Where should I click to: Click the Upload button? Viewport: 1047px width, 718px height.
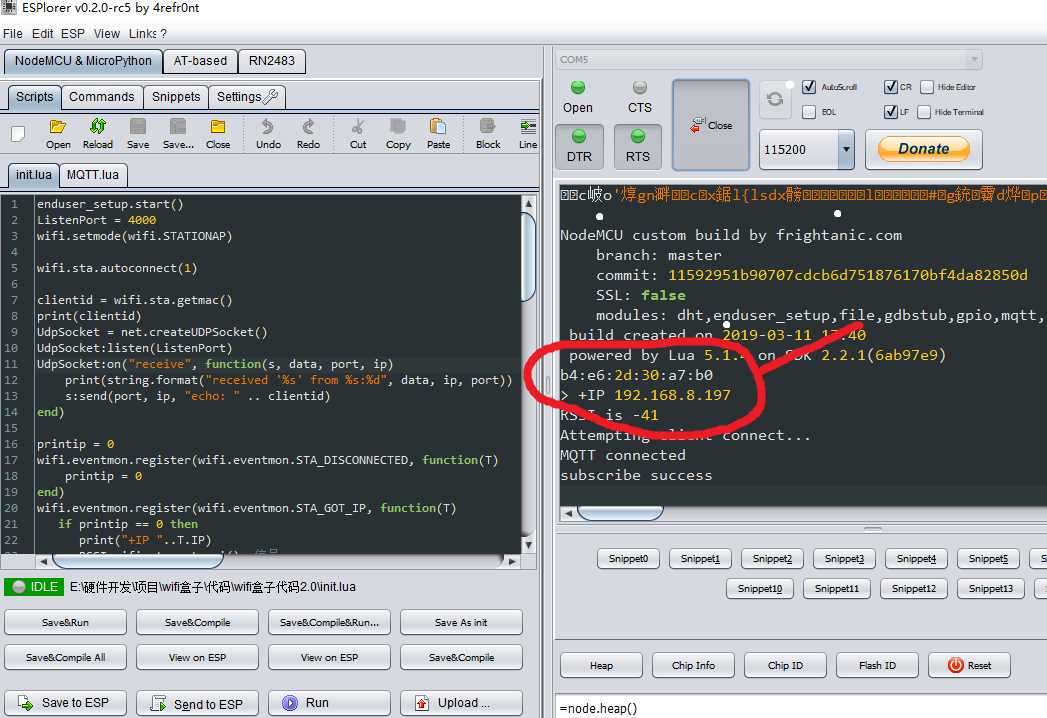(461, 703)
